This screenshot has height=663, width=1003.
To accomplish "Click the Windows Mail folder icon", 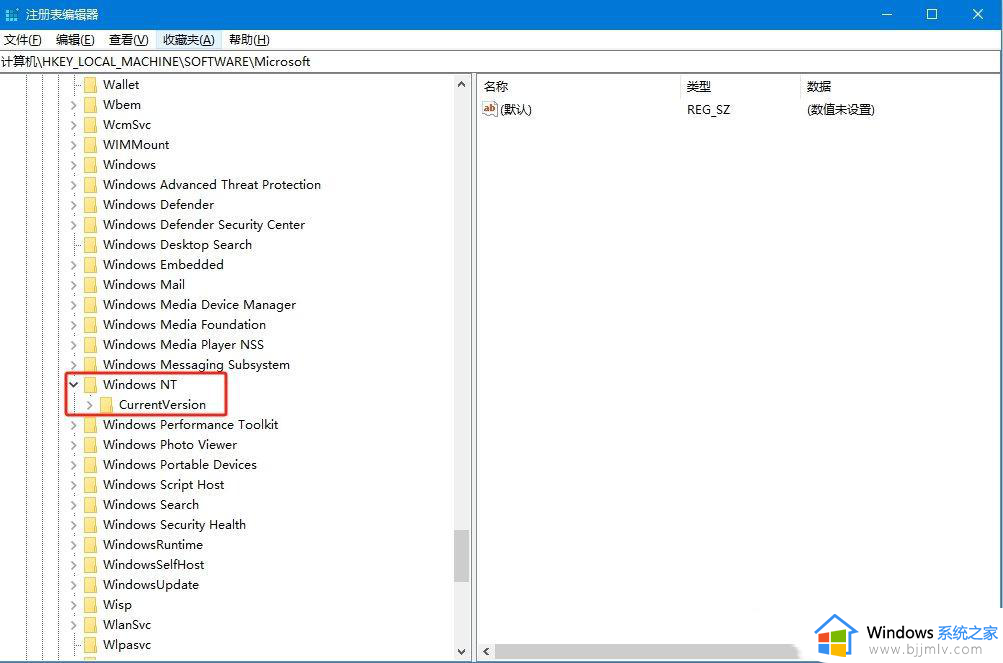I will (x=90, y=284).
